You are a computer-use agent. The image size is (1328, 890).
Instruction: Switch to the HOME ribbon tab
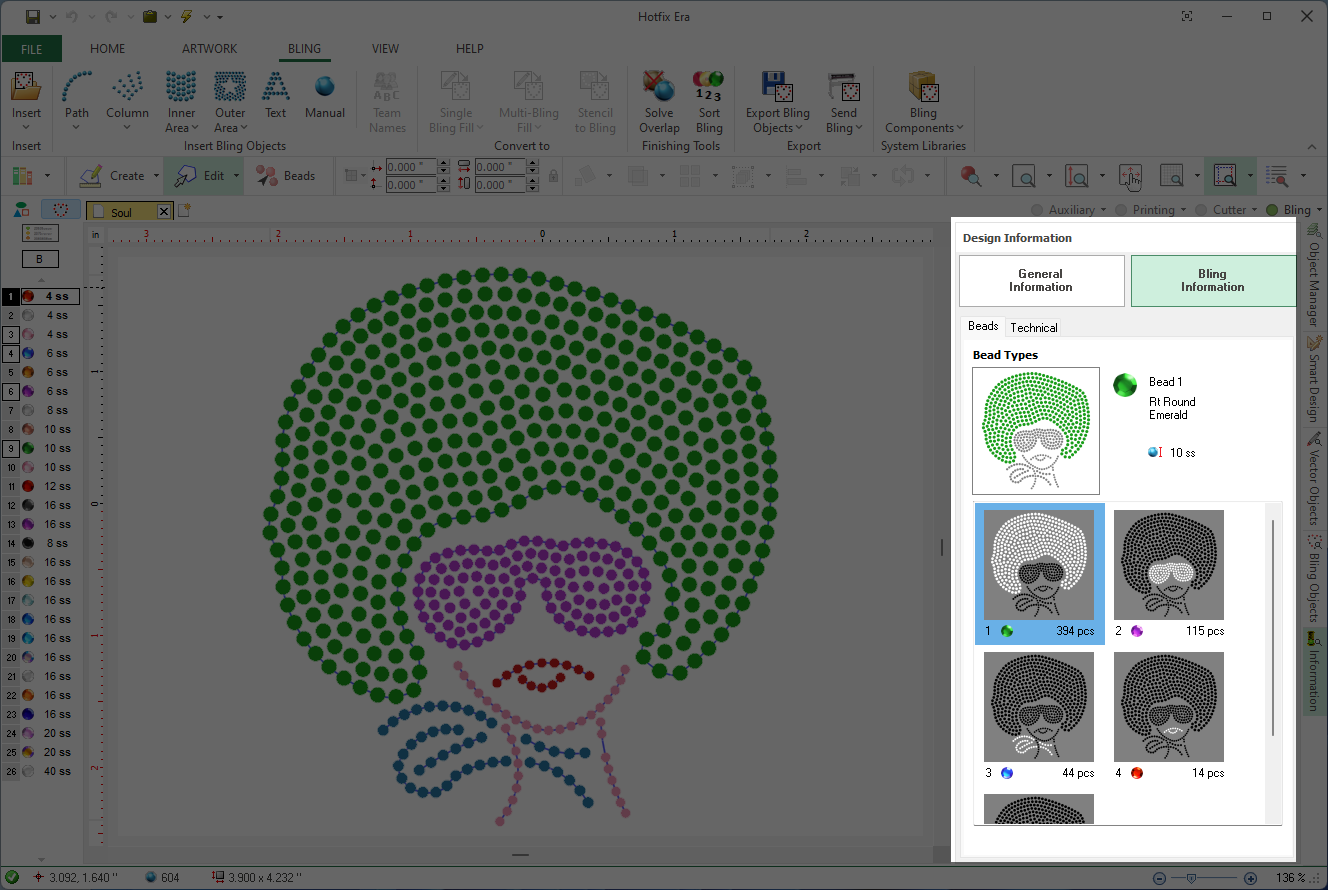tap(108, 48)
